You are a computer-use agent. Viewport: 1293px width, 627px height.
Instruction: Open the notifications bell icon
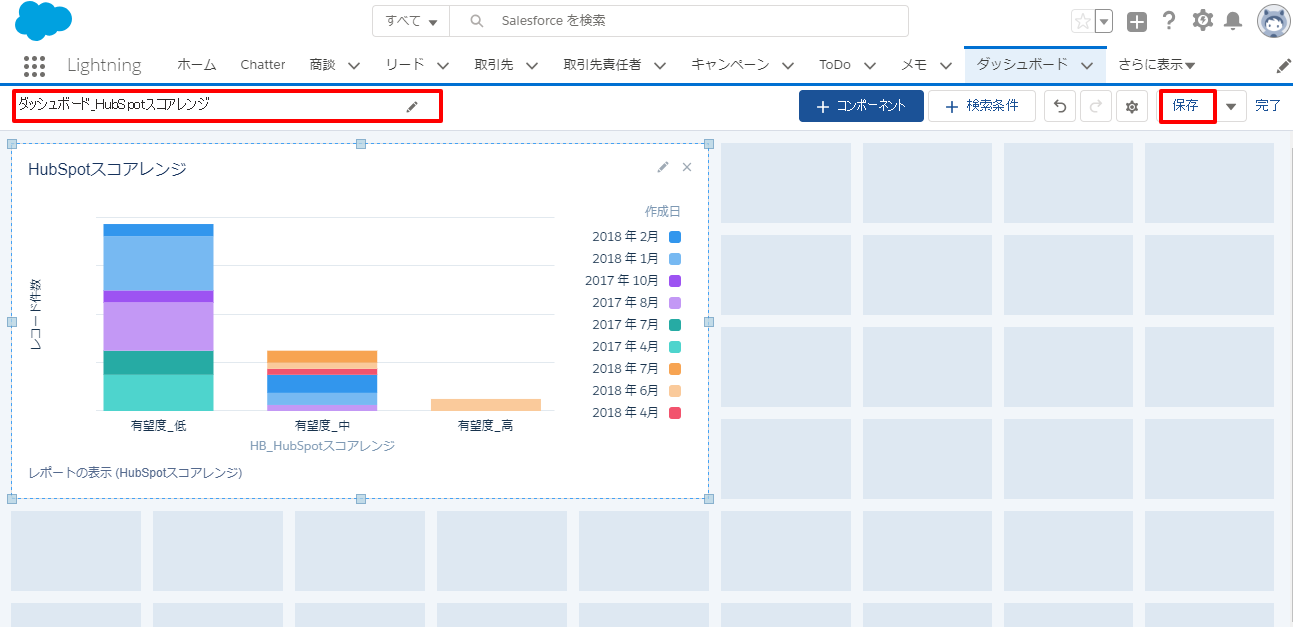[x=1233, y=21]
